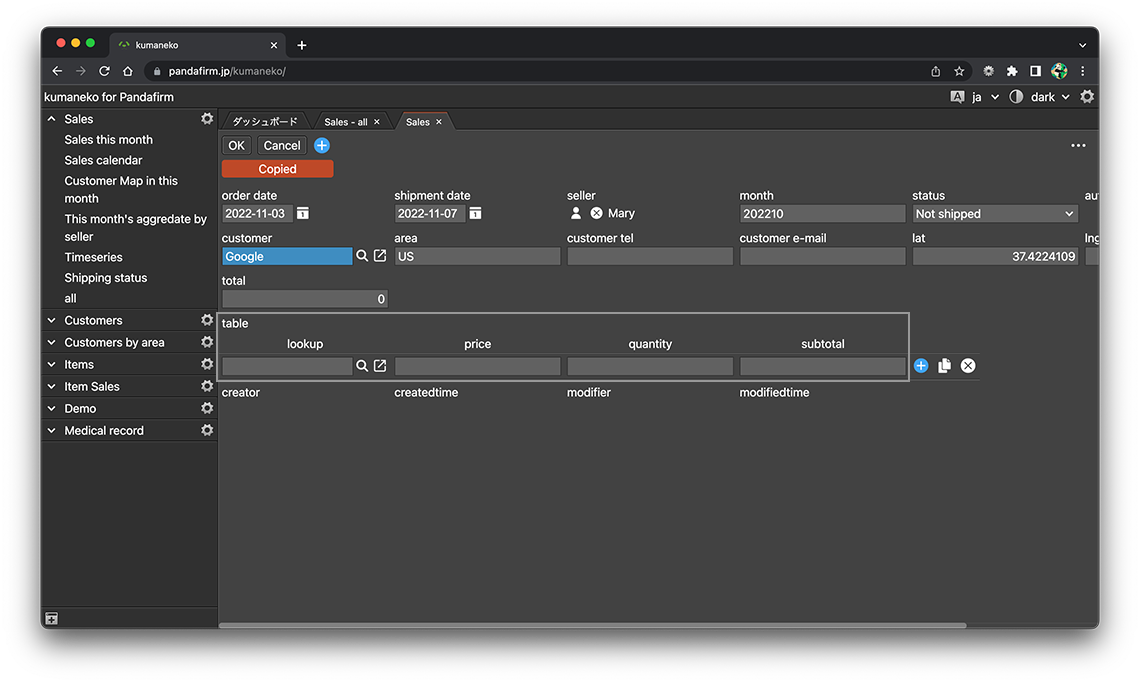The width and height of the screenshot is (1140, 683).
Task: Switch to the ダッシュボード tab
Action: point(265,122)
